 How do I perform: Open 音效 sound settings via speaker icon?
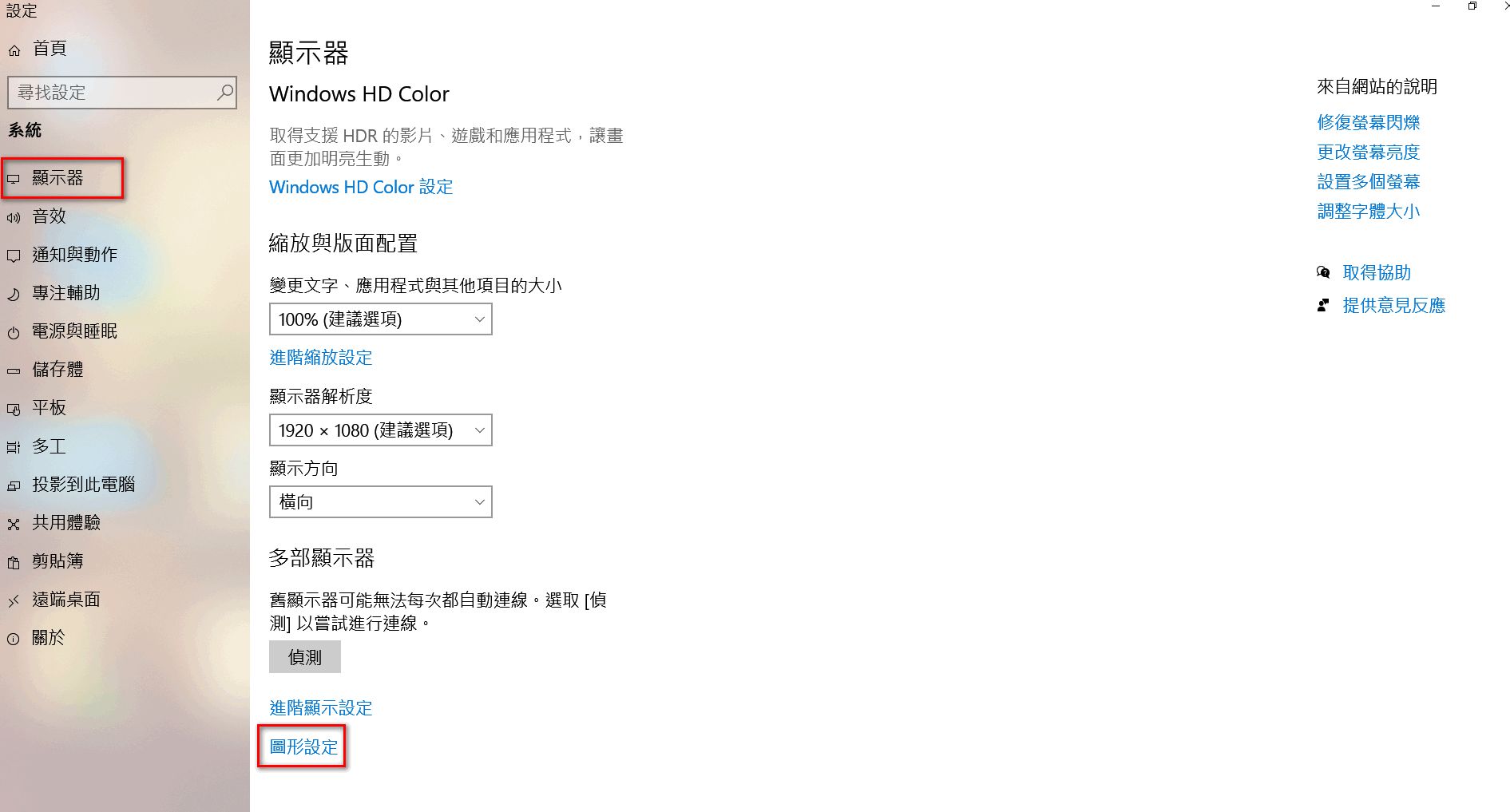[14, 217]
